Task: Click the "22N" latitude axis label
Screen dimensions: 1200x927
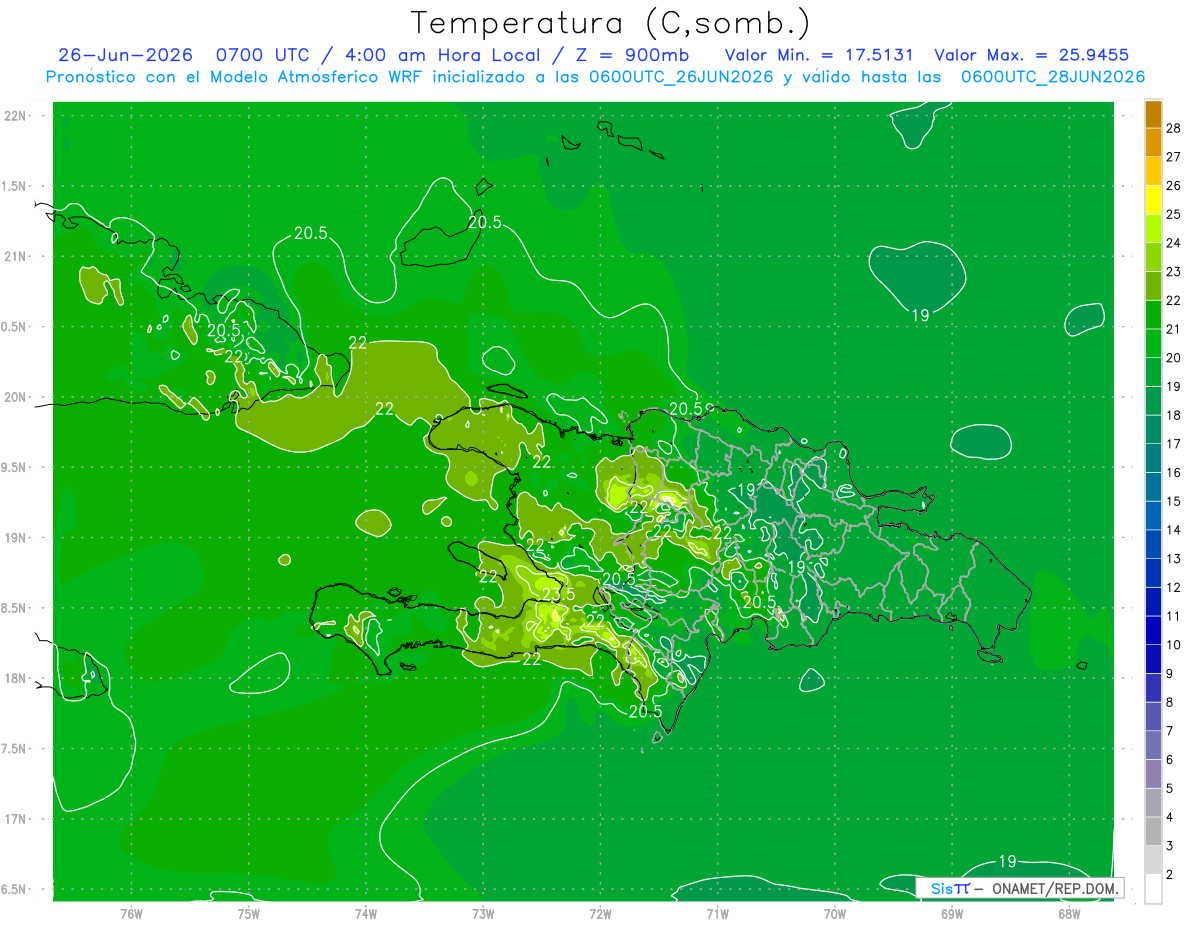Action: 15,115
